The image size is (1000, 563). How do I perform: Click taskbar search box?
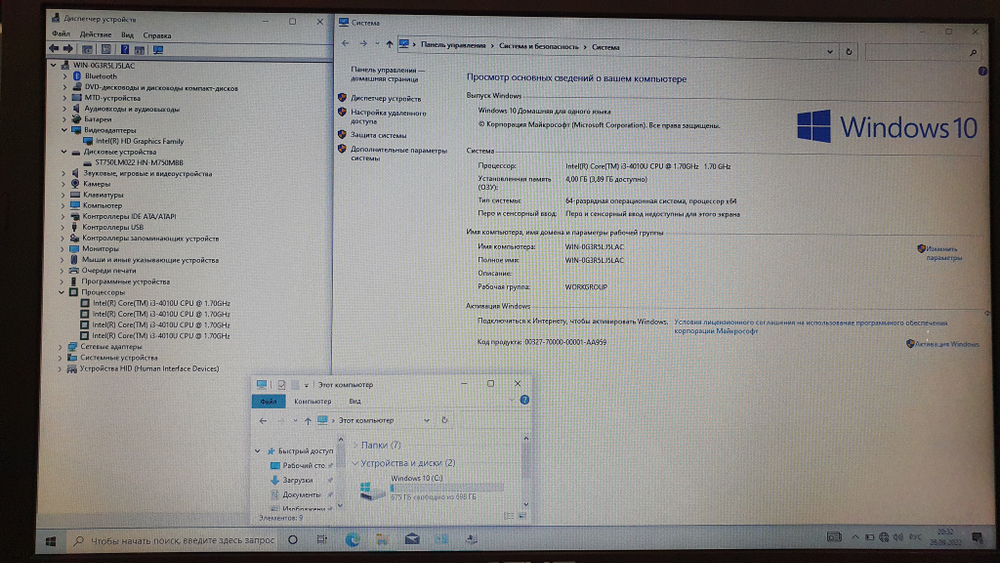coord(173,540)
